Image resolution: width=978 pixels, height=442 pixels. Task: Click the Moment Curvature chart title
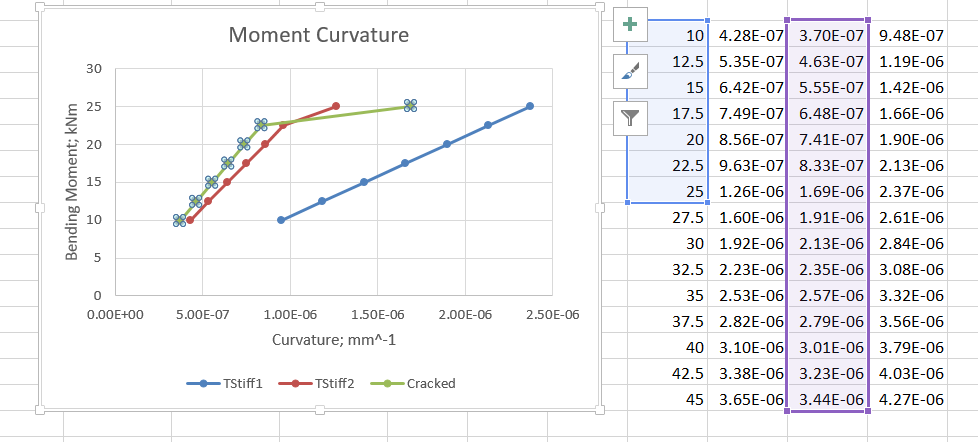(318, 36)
